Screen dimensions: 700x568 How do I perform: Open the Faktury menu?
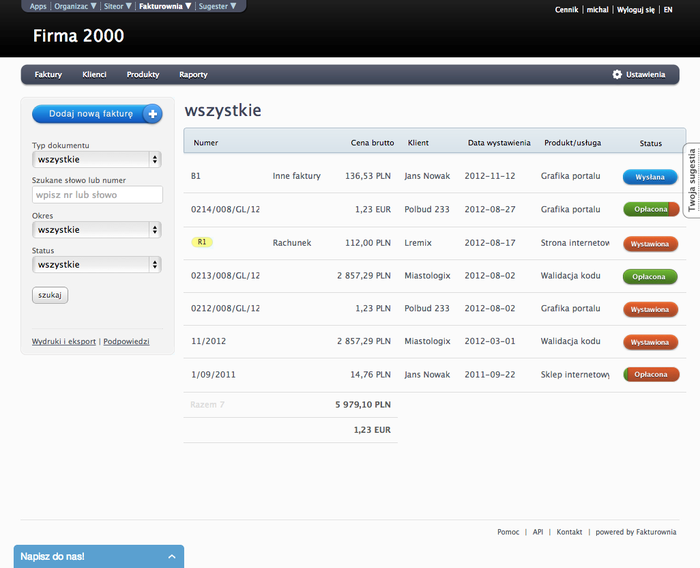coord(48,75)
